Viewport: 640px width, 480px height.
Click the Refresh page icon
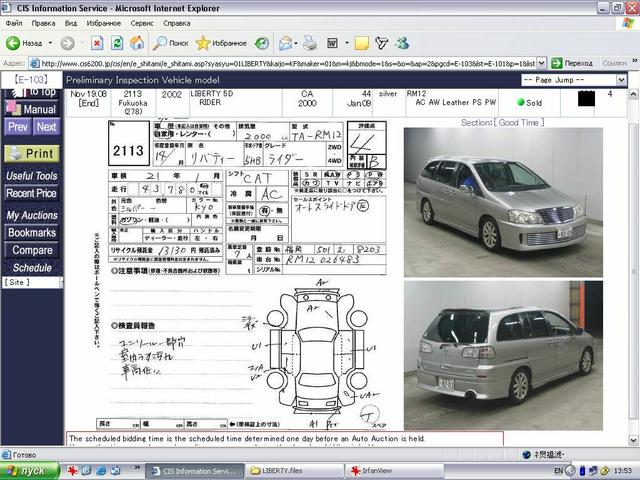117,43
